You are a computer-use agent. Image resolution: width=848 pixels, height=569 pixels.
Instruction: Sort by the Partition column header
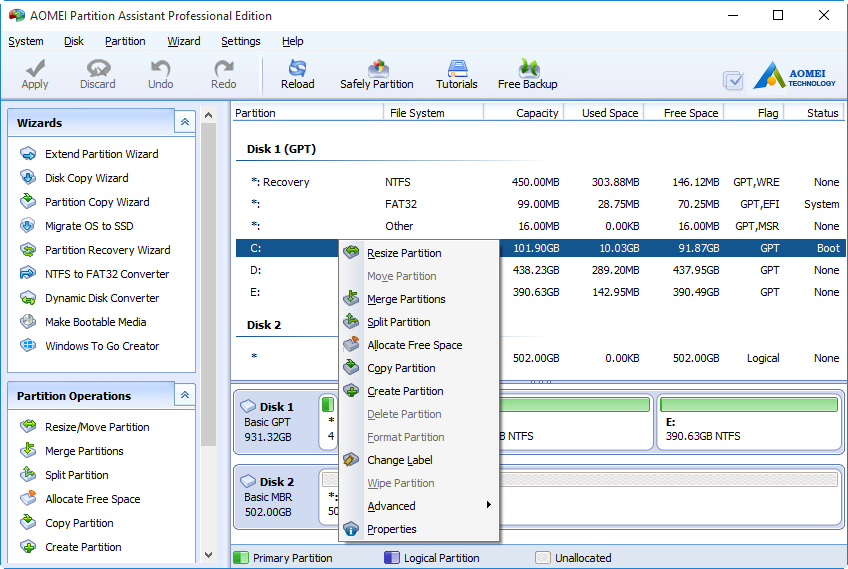click(x=307, y=113)
